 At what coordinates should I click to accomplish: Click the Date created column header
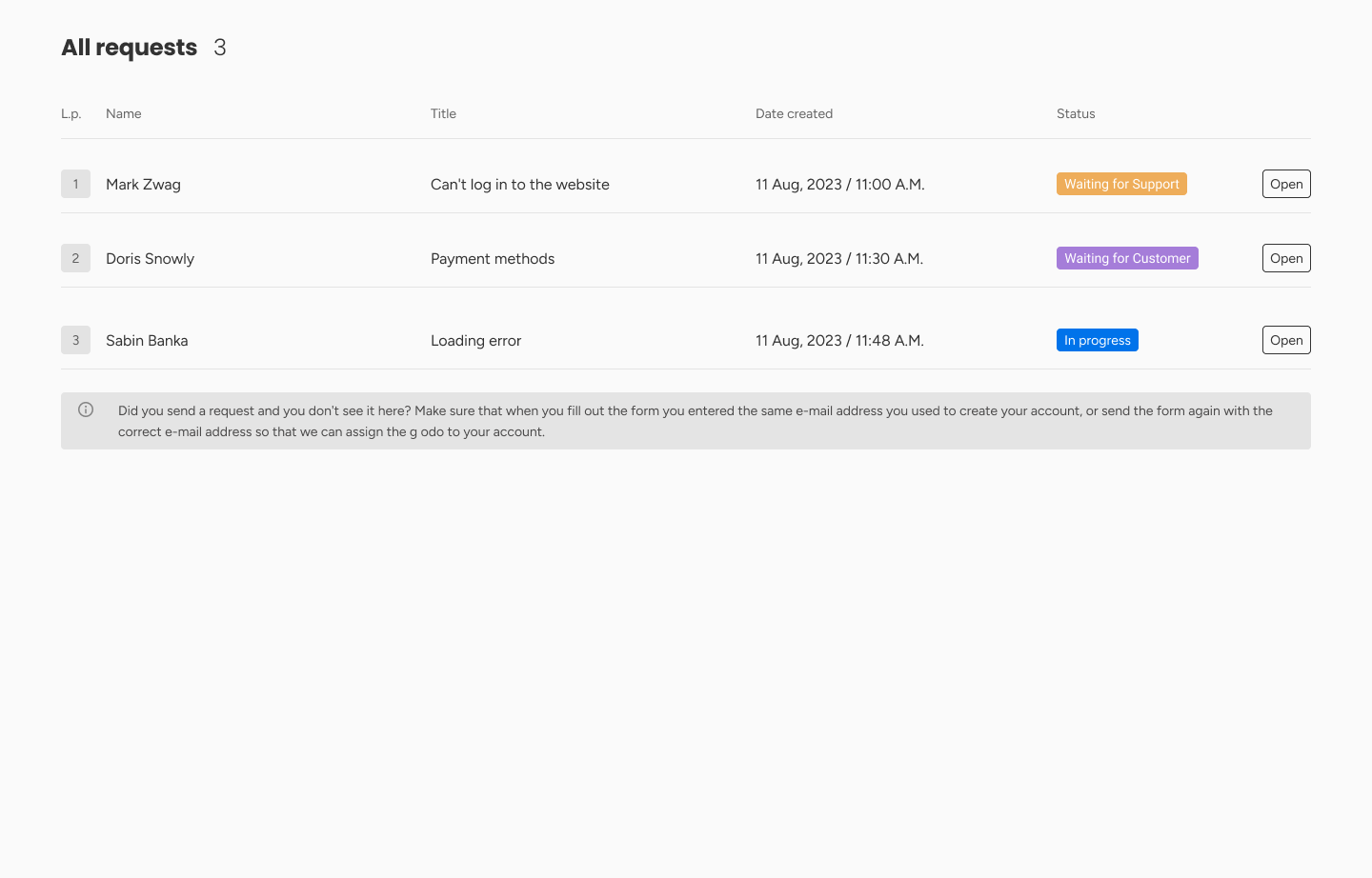point(794,113)
